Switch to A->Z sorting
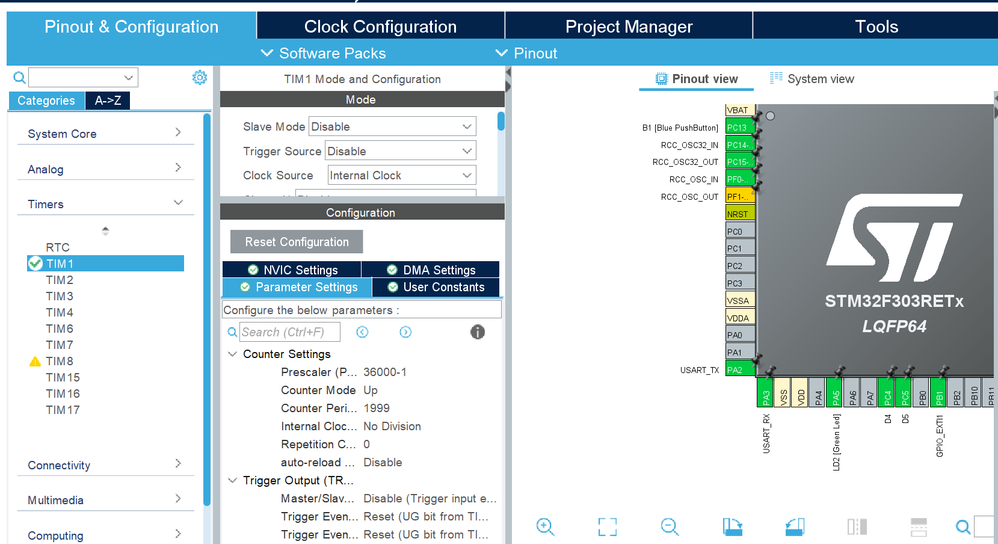 tap(108, 101)
